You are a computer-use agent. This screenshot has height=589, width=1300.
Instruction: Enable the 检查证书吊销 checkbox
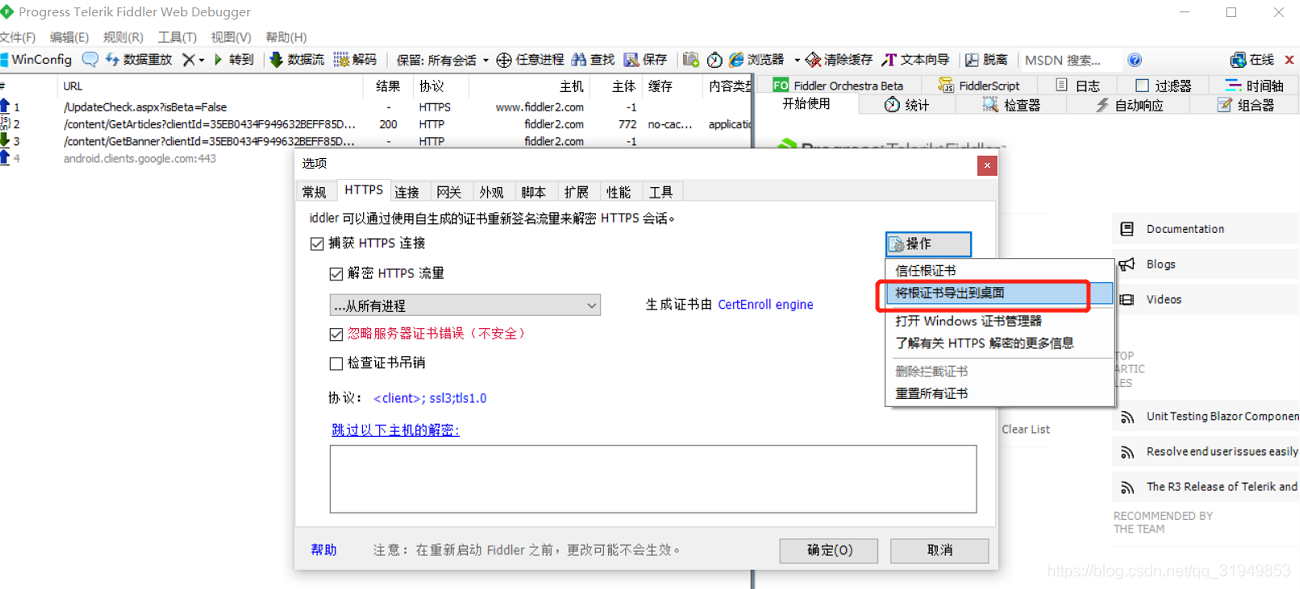click(336, 363)
